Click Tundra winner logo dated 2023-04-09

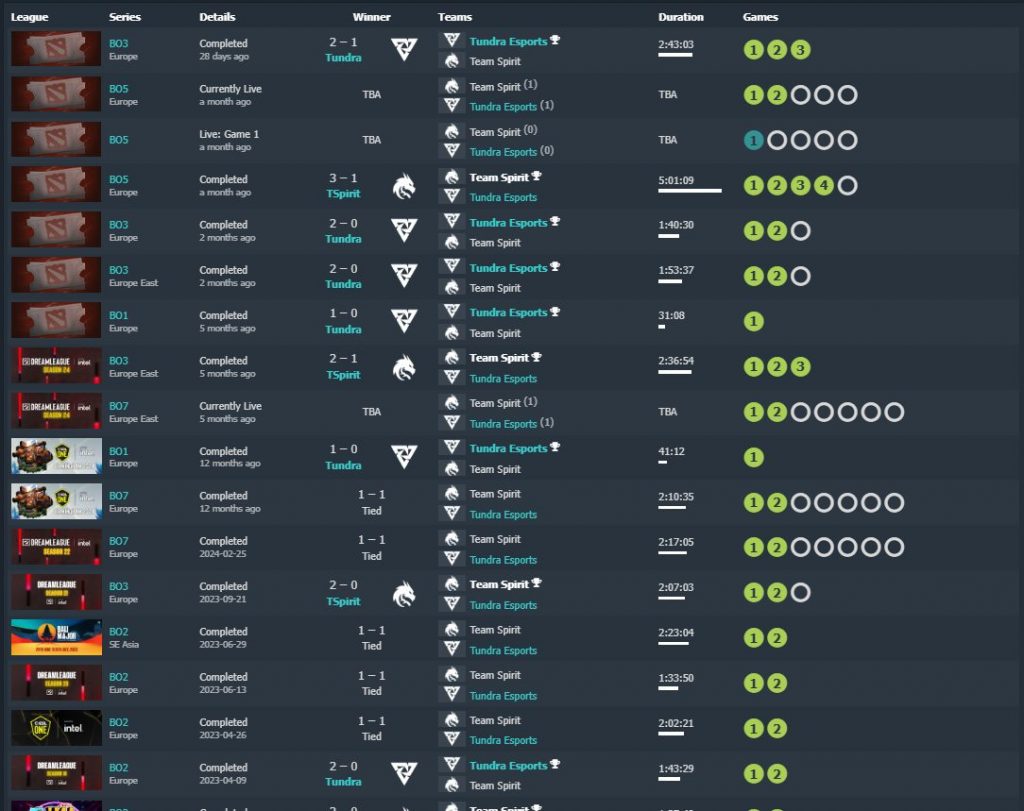click(404, 774)
